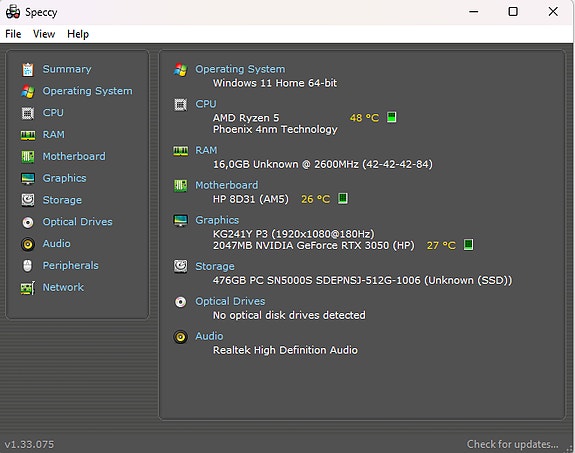The height and width of the screenshot is (453, 575).
Task: Open the Help menu
Action: tap(78, 34)
